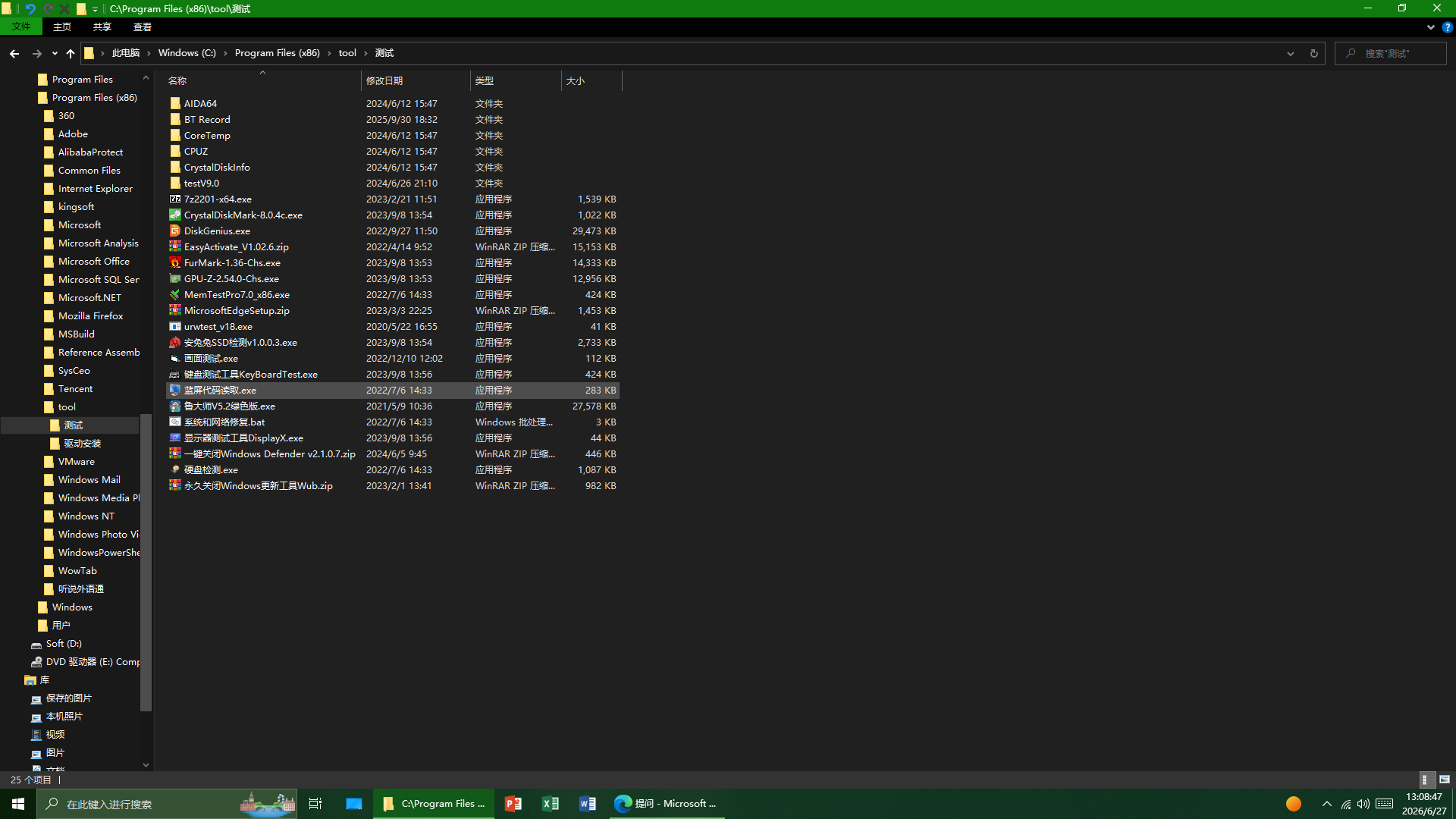Select 驱动安装 folder in tree
The height and width of the screenshot is (819, 1456).
click(82, 444)
